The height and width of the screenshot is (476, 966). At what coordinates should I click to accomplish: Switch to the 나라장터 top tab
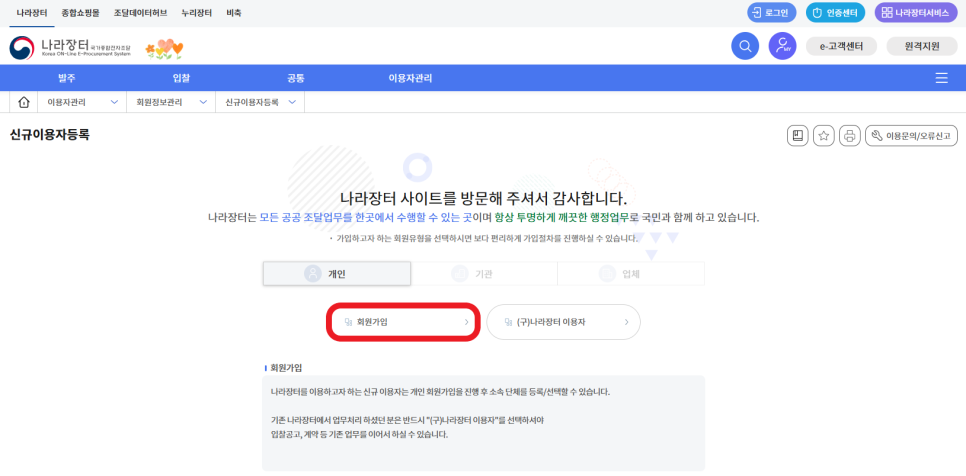tap(31, 13)
